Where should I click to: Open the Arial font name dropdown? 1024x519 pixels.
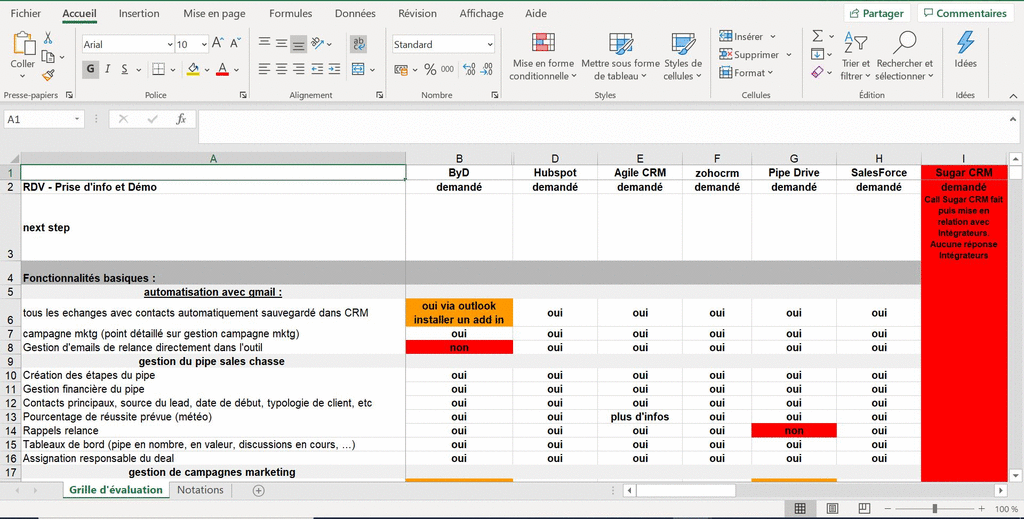[x=170, y=44]
